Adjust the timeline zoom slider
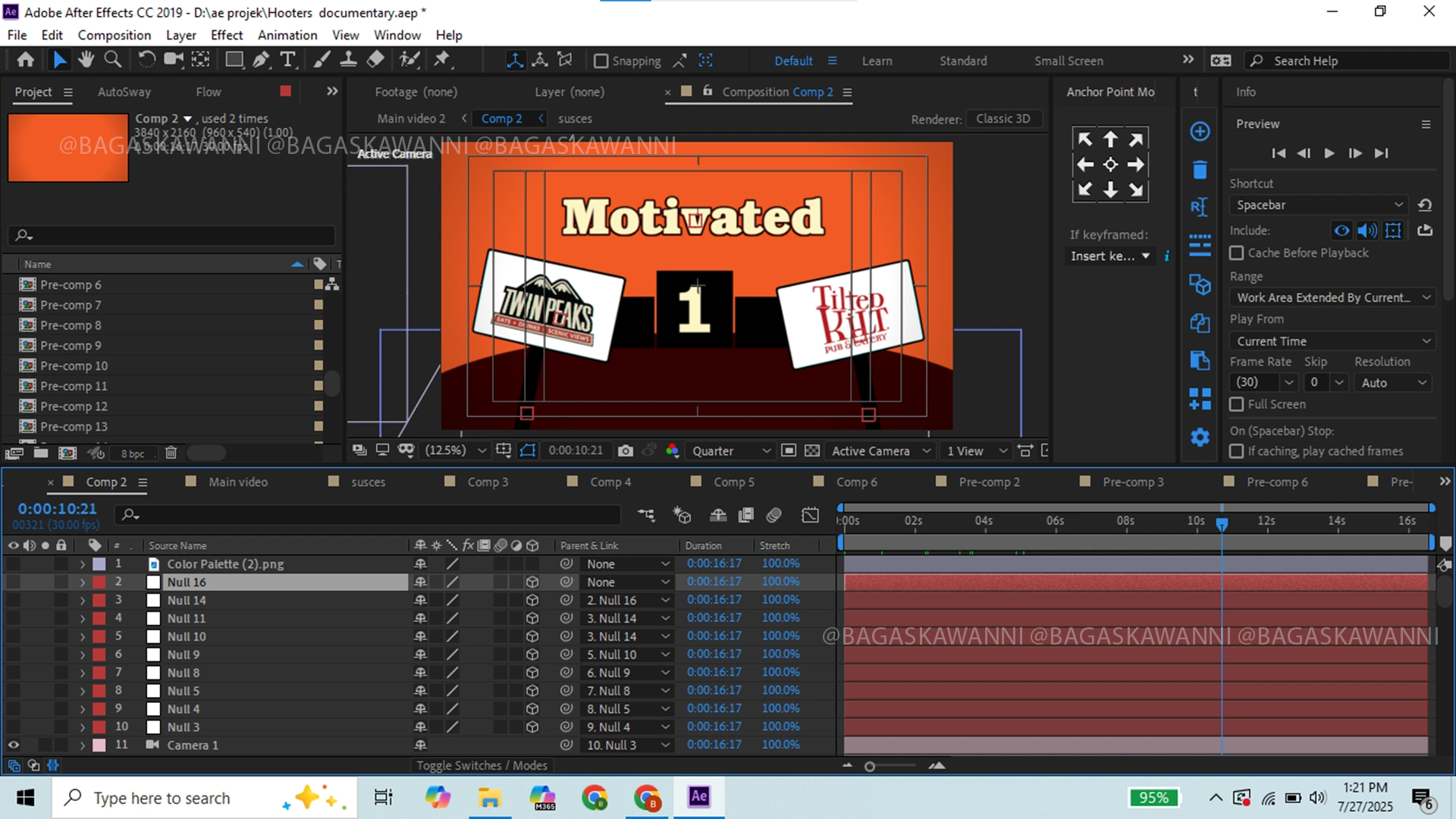The height and width of the screenshot is (819, 1456). (x=870, y=767)
